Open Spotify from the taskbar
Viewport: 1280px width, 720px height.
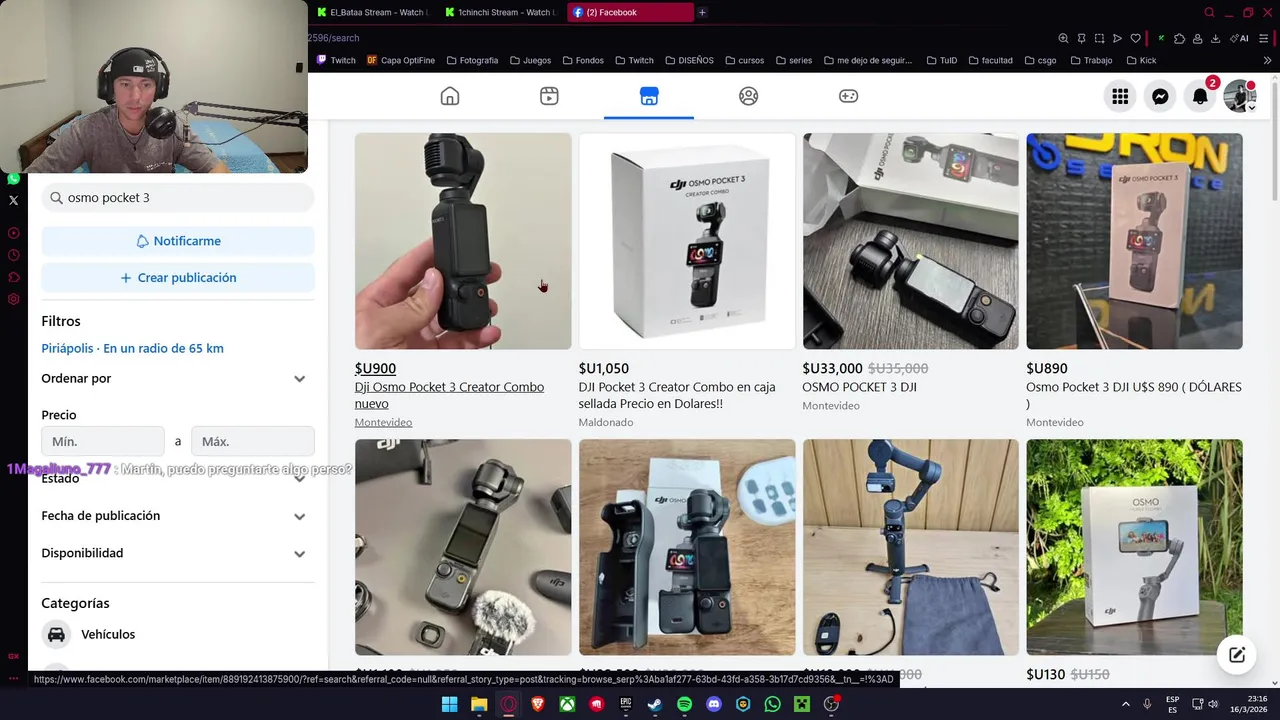click(684, 704)
